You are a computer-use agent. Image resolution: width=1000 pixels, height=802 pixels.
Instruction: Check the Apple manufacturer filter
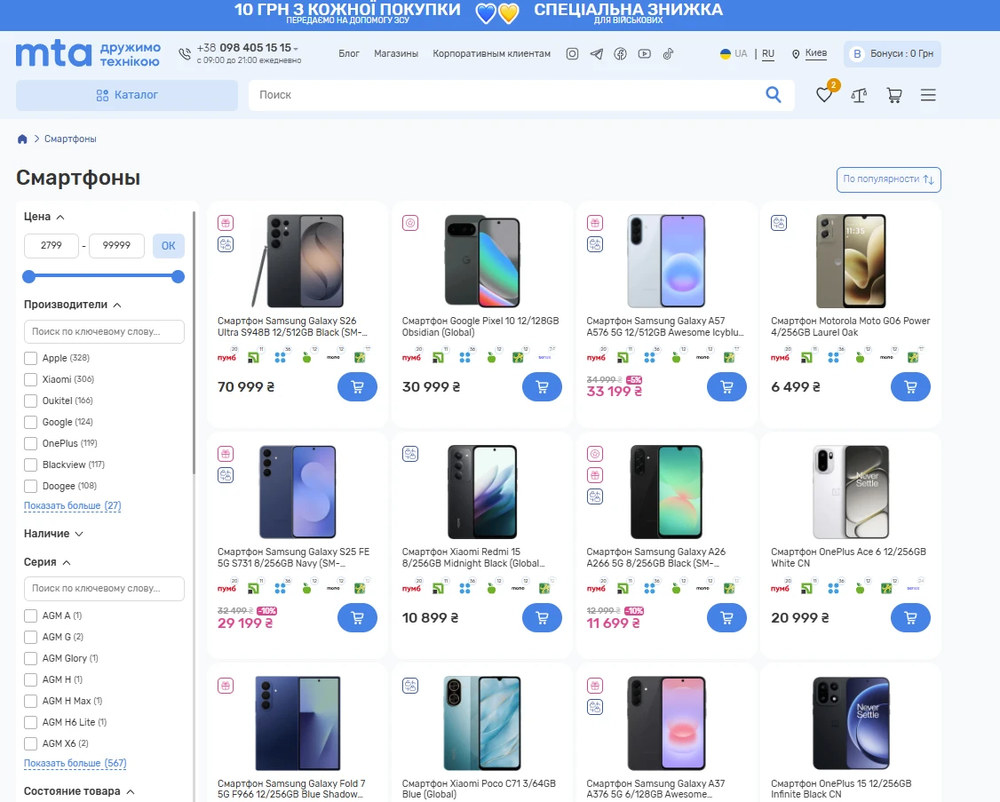(x=31, y=358)
